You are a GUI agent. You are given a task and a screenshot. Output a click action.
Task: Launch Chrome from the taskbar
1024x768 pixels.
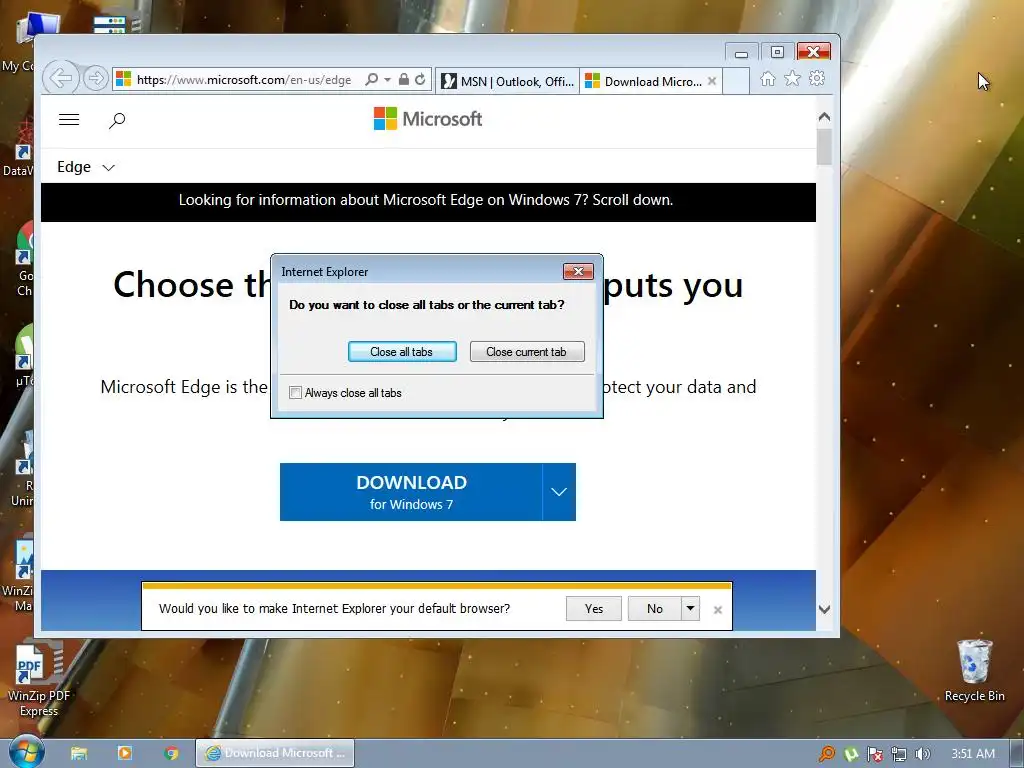click(171, 753)
